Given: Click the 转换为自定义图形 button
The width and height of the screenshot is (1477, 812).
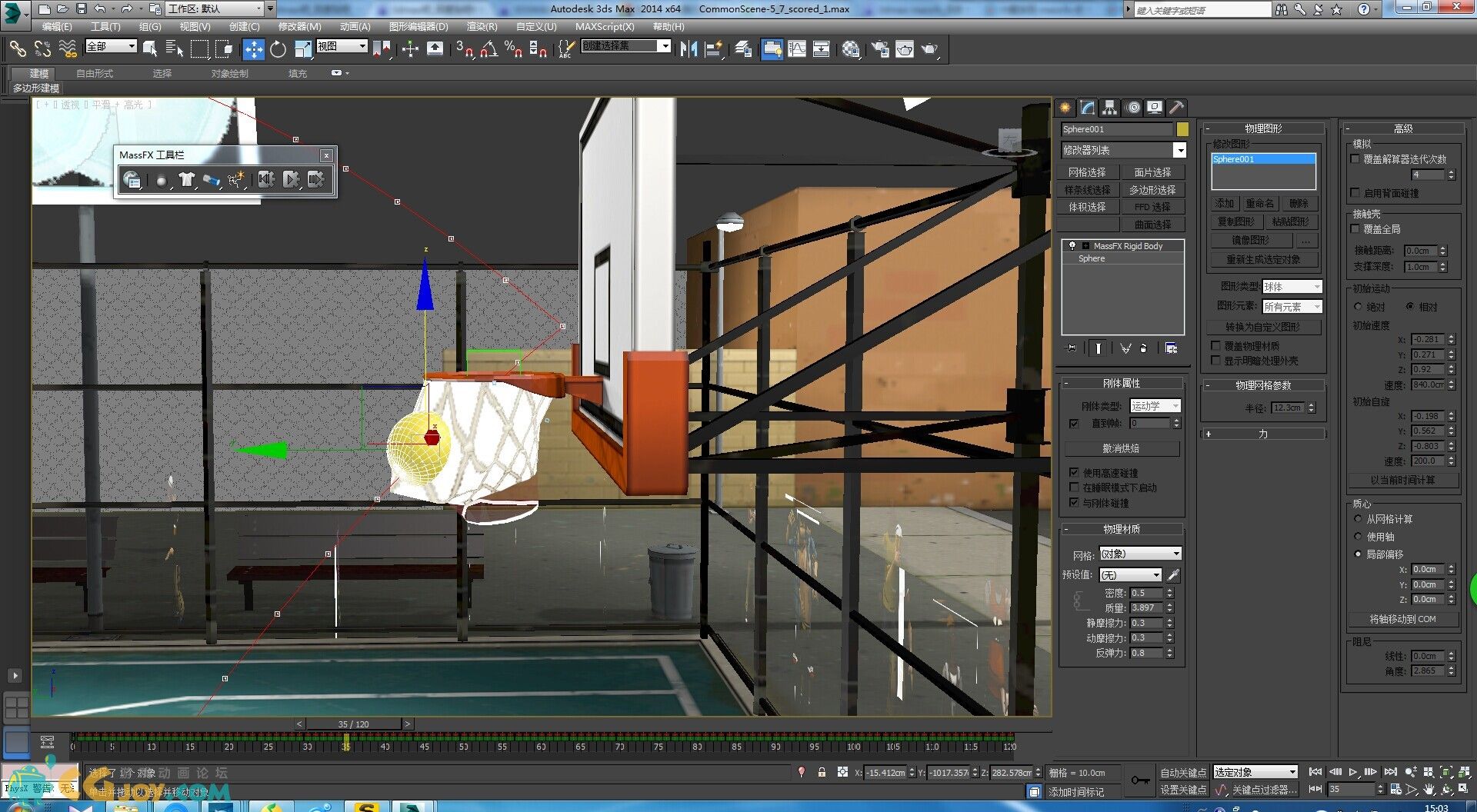Looking at the screenshot, I should tap(1263, 327).
